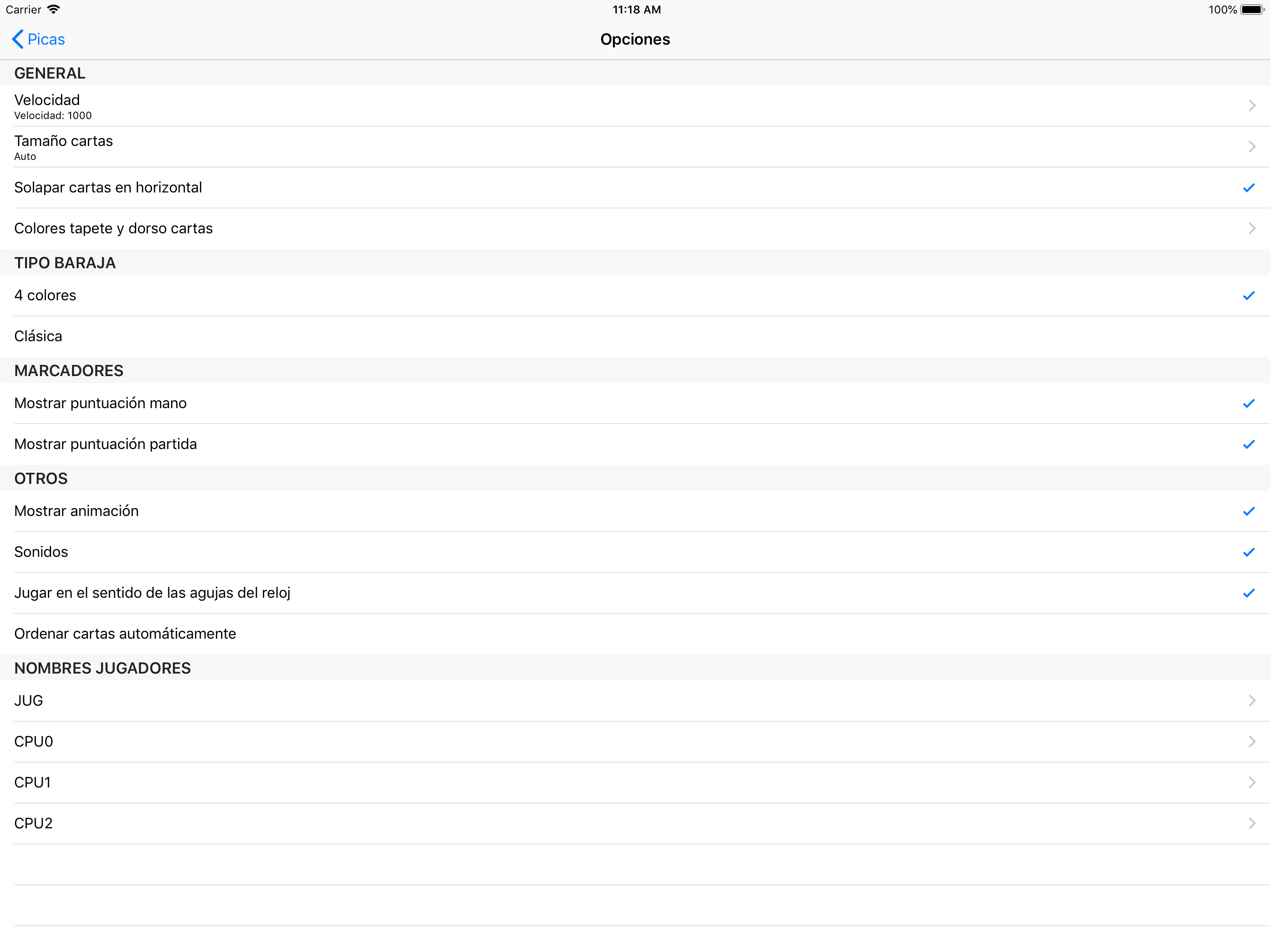Uncheck Solapar cartas en horizontal checkmark
The width and height of the screenshot is (1270, 952).
pos(1249,188)
